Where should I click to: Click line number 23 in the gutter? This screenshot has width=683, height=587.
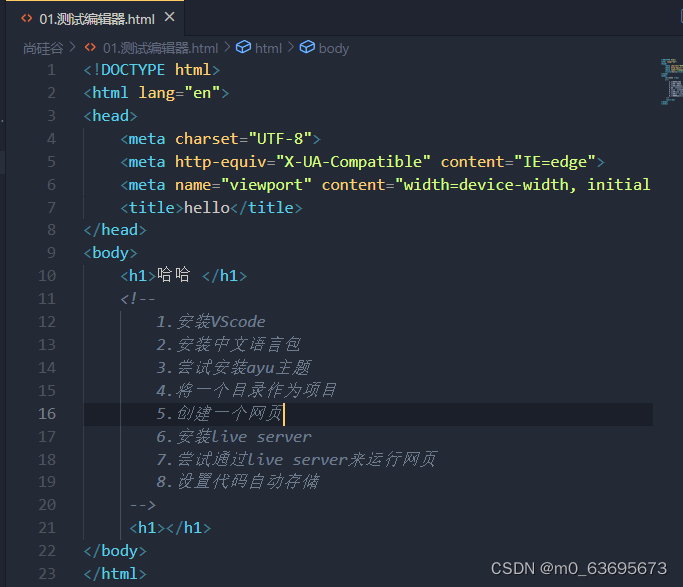[47, 574]
